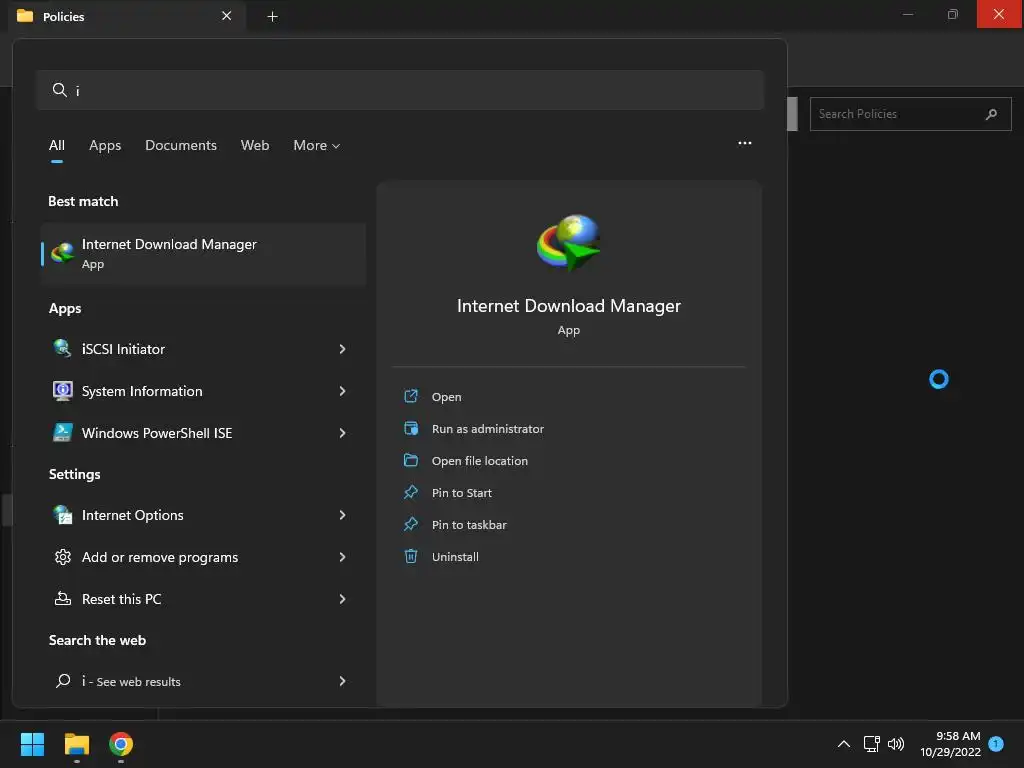The height and width of the screenshot is (768, 1024).
Task: Open a new tab with plus button
Action: [272, 16]
